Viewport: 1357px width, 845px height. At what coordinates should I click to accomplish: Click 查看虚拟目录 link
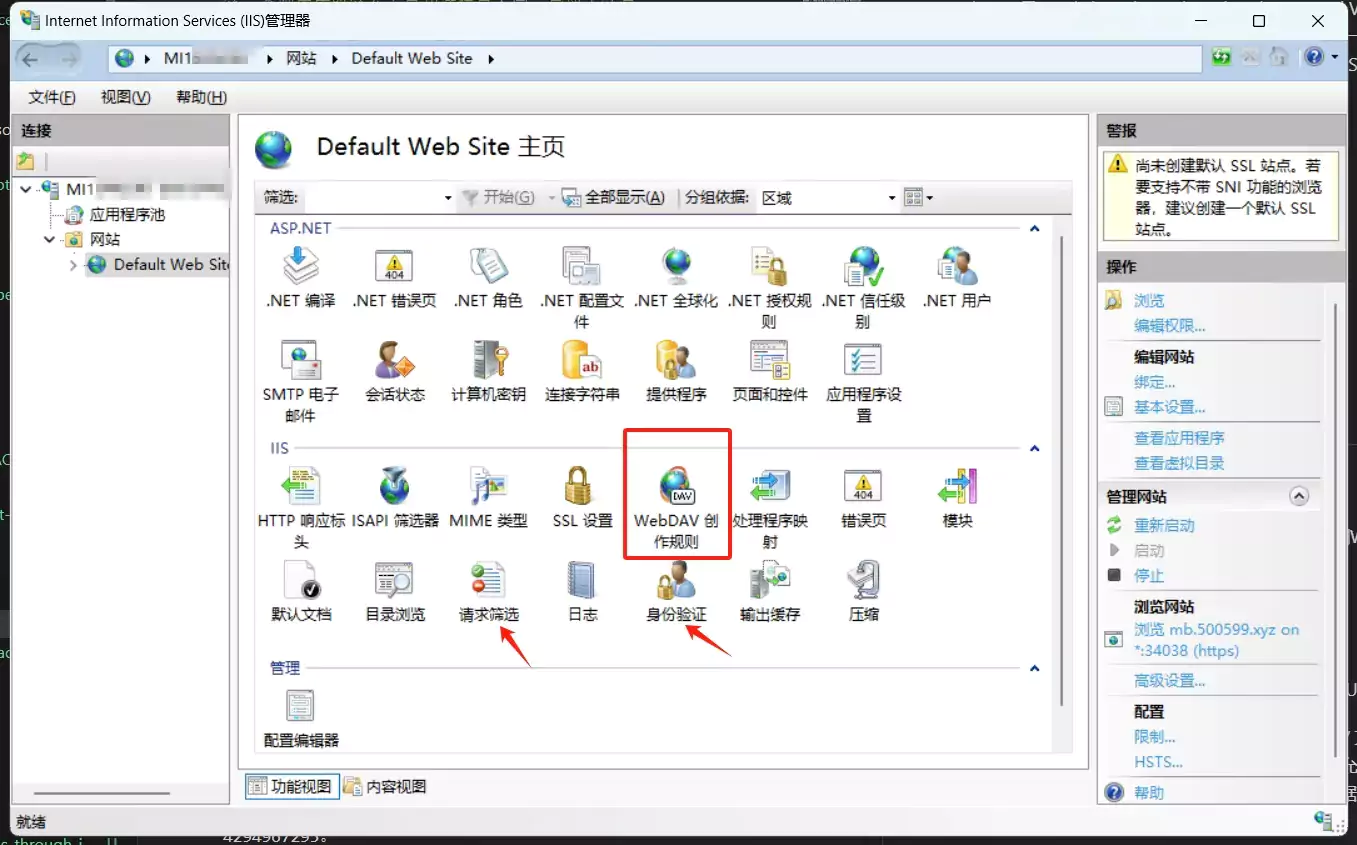[1179, 463]
